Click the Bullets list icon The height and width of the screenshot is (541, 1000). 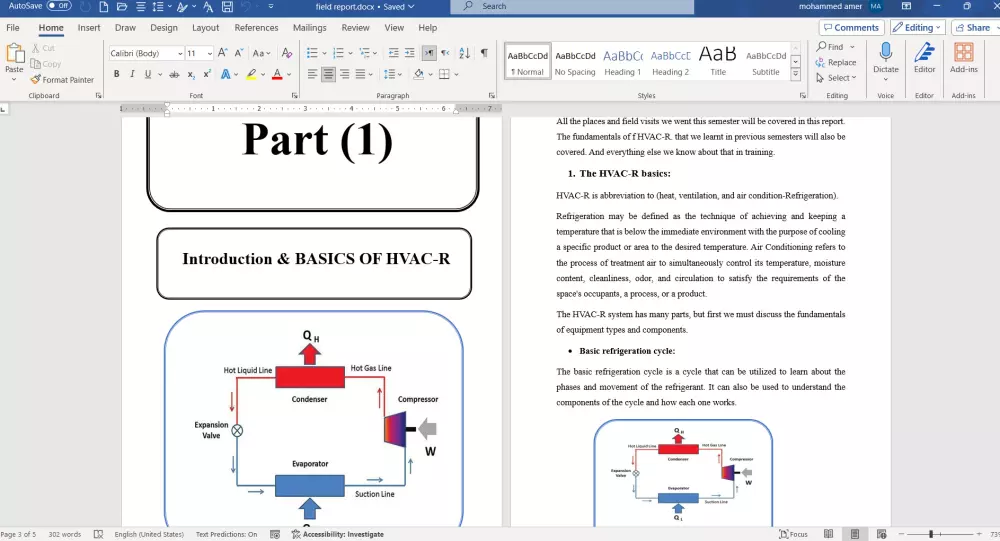(x=312, y=53)
